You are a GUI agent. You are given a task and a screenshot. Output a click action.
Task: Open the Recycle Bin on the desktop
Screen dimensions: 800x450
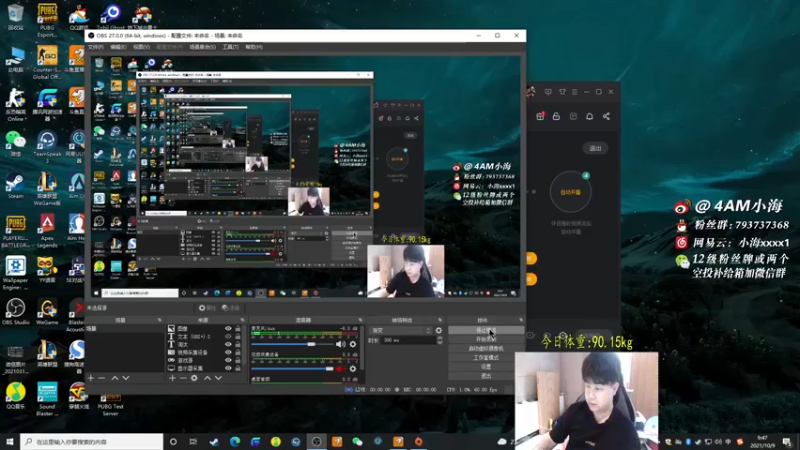coord(15,16)
